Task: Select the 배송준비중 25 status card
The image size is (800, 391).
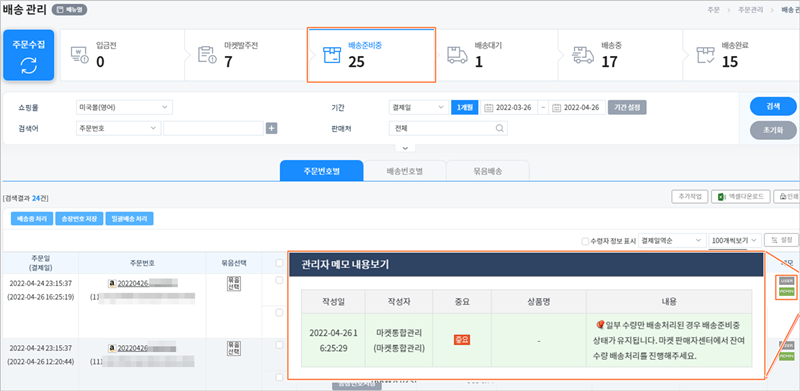Action: [371, 55]
